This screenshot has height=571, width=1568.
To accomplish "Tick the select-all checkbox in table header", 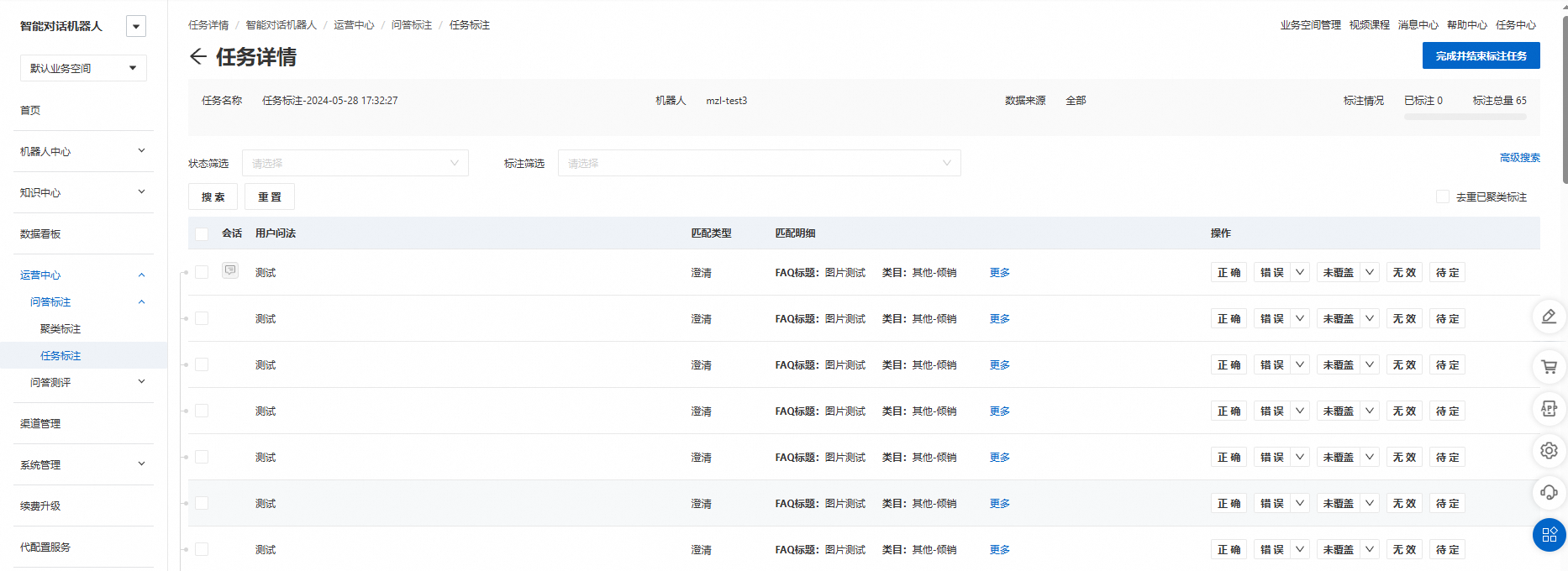I will pos(202,233).
